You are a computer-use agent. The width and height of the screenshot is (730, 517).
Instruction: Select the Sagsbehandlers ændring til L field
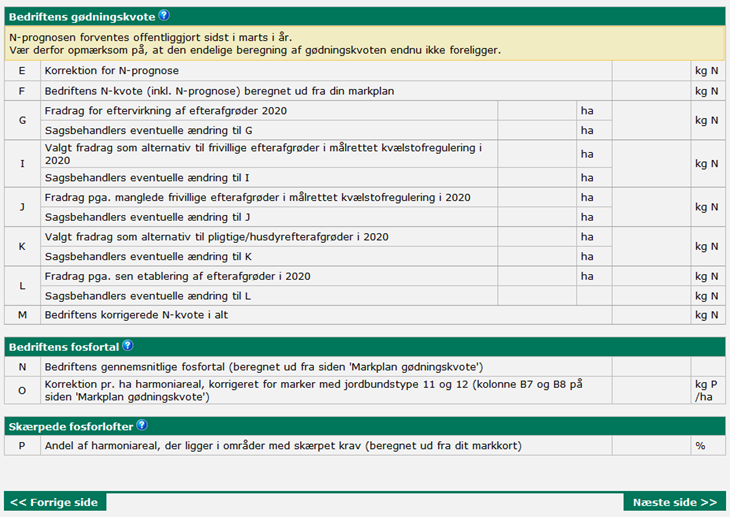(537, 296)
